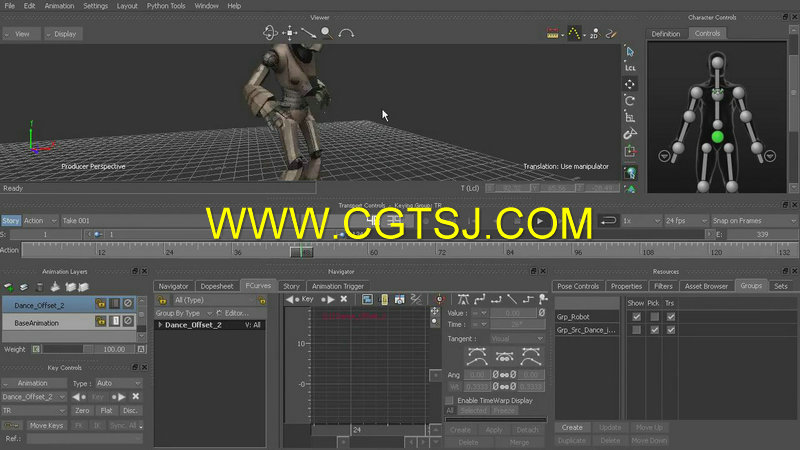Toggle lock on BaseAnimation layer
Viewport: 800px width, 450px height.
click(101, 321)
